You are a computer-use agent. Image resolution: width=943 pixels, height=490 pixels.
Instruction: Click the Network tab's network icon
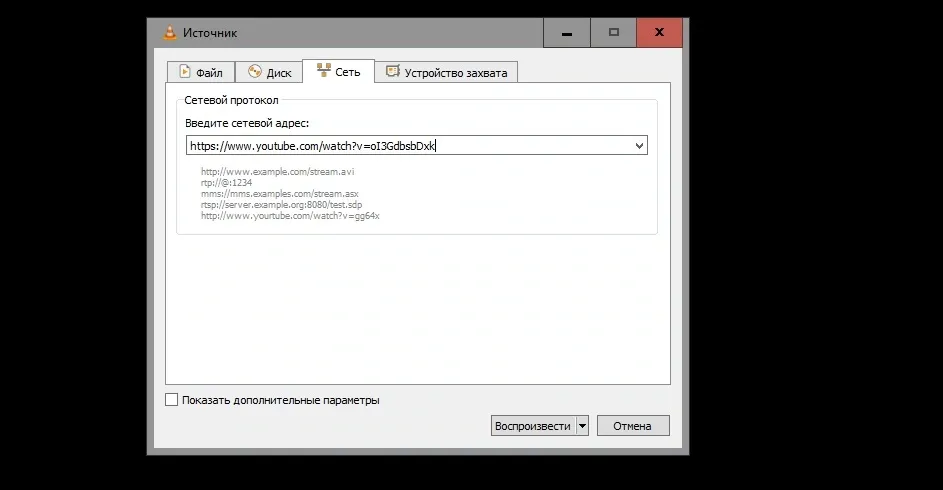coord(324,70)
